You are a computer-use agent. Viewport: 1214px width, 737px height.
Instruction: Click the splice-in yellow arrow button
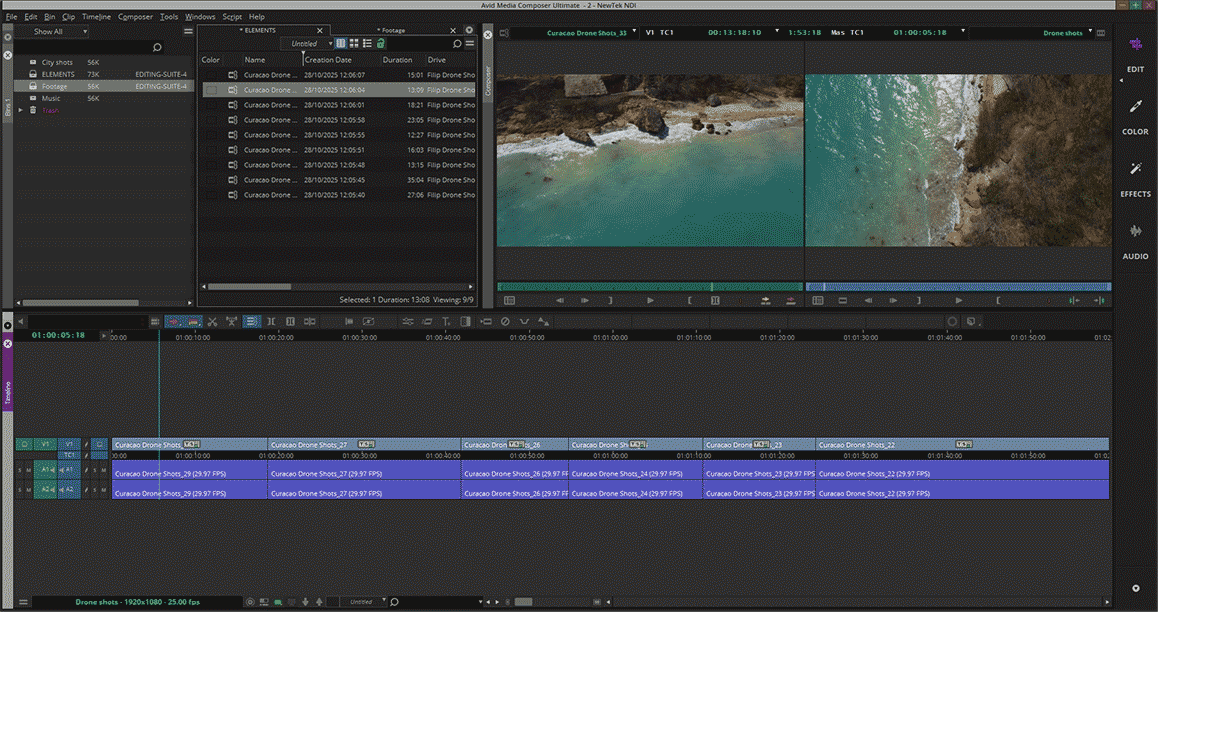tap(766, 300)
